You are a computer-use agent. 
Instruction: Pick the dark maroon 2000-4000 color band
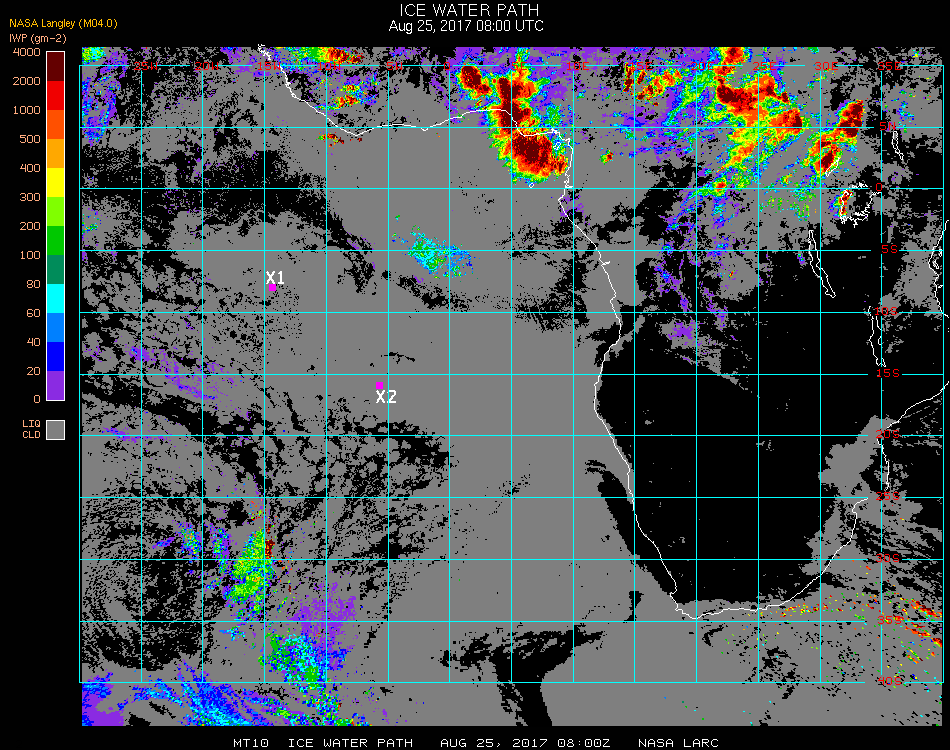pos(56,67)
